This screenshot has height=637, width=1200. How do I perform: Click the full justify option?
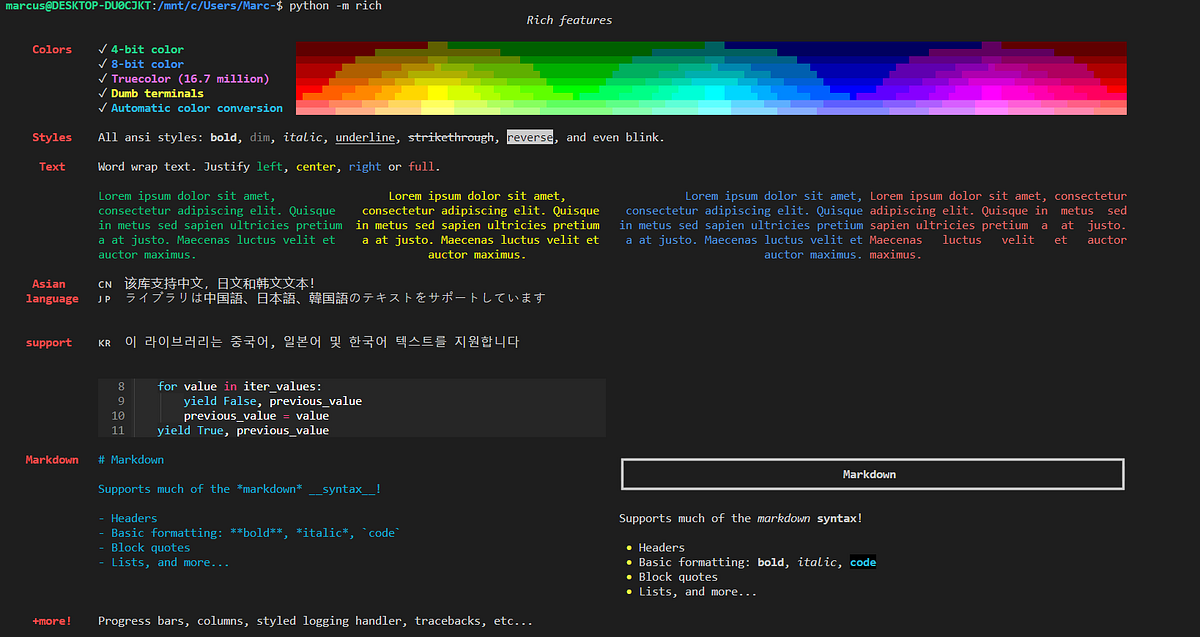[x=421, y=166]
